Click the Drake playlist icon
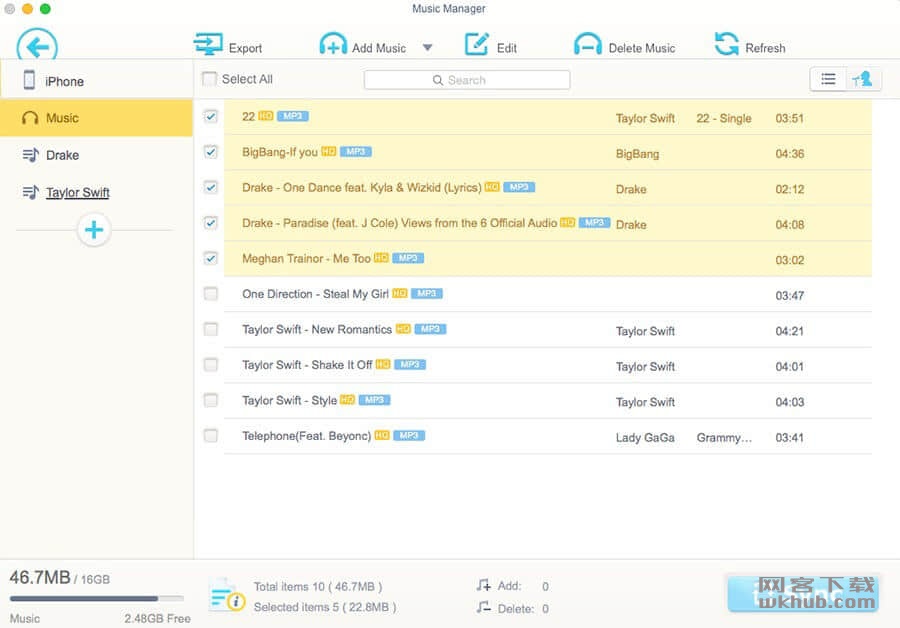The height and width of the screenshot is (628, 900). coord(31,155)
